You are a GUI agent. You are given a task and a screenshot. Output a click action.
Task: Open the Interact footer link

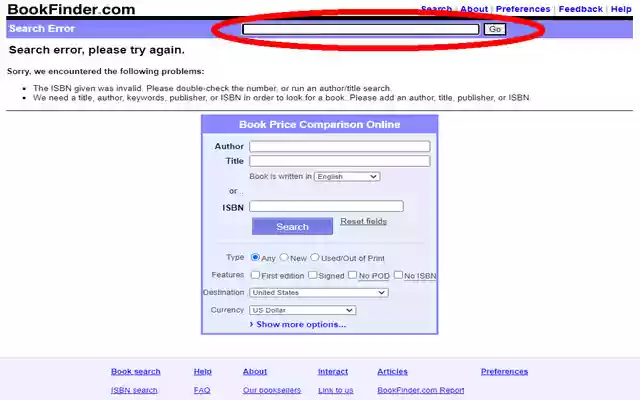tap(333, 371)
